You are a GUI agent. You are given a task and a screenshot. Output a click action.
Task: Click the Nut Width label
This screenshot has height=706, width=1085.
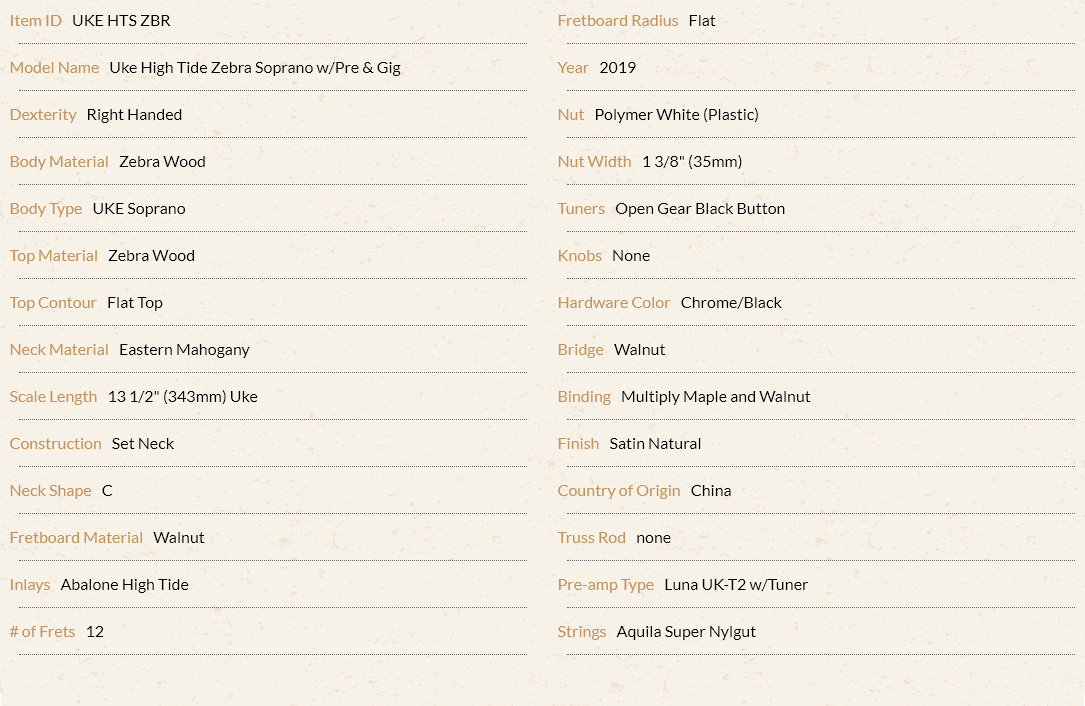pyautogui.click(x=594, y=162)
